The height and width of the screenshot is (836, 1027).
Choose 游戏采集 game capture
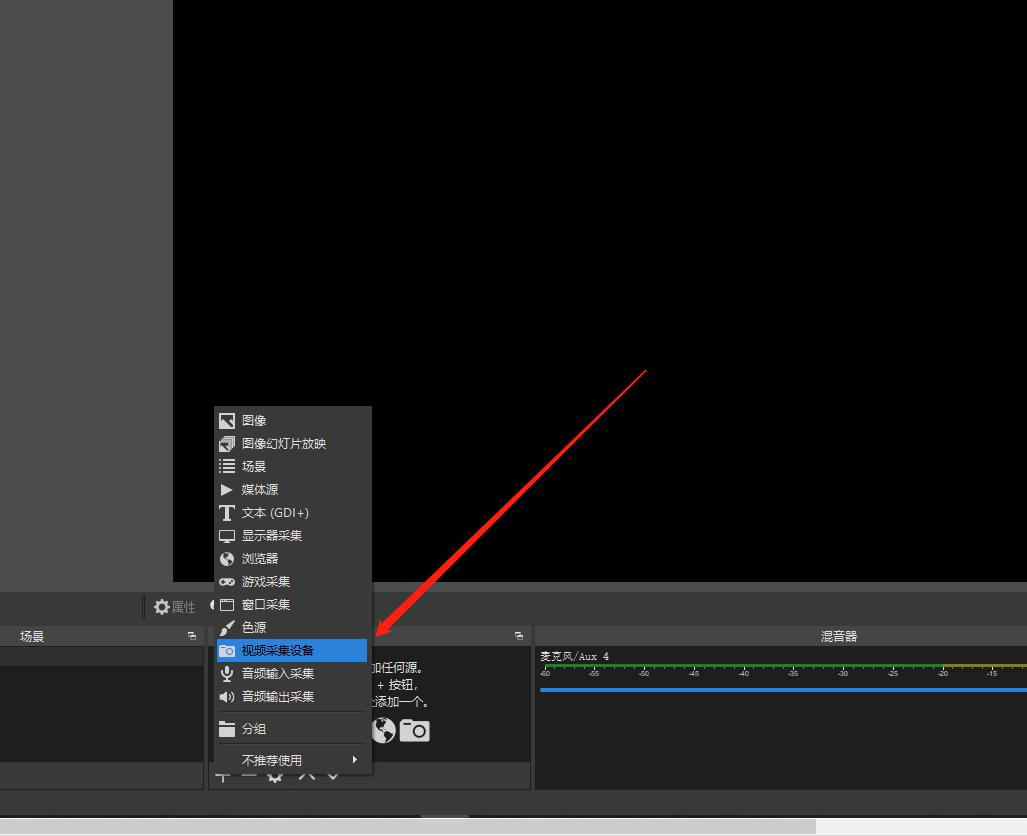click(265, 582)
